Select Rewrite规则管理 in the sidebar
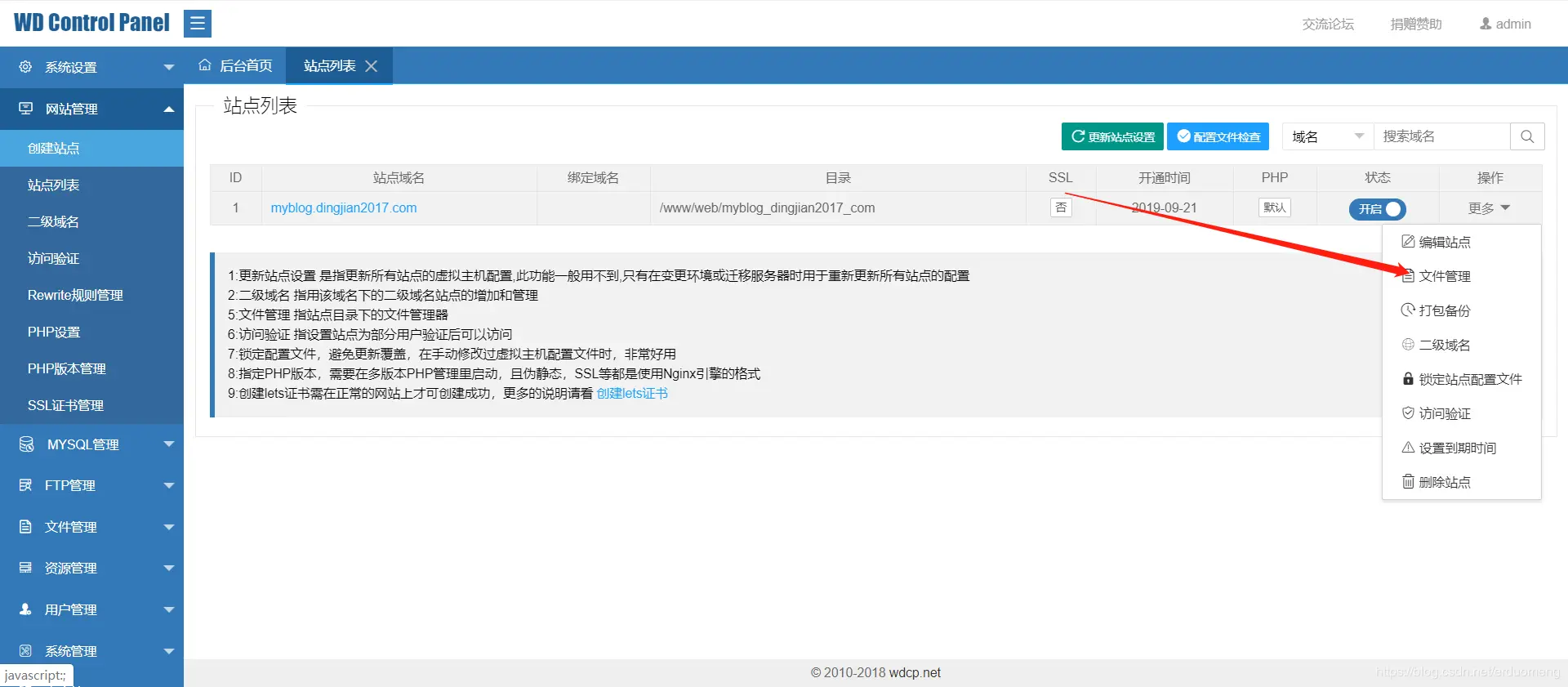The height and width of the screenshot is (687, 1568). (x=91, y=295)
